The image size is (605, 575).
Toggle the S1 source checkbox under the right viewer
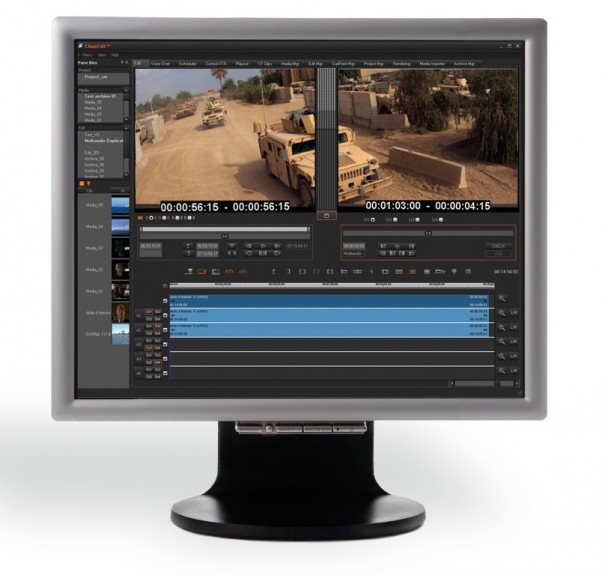click(373, 219)
